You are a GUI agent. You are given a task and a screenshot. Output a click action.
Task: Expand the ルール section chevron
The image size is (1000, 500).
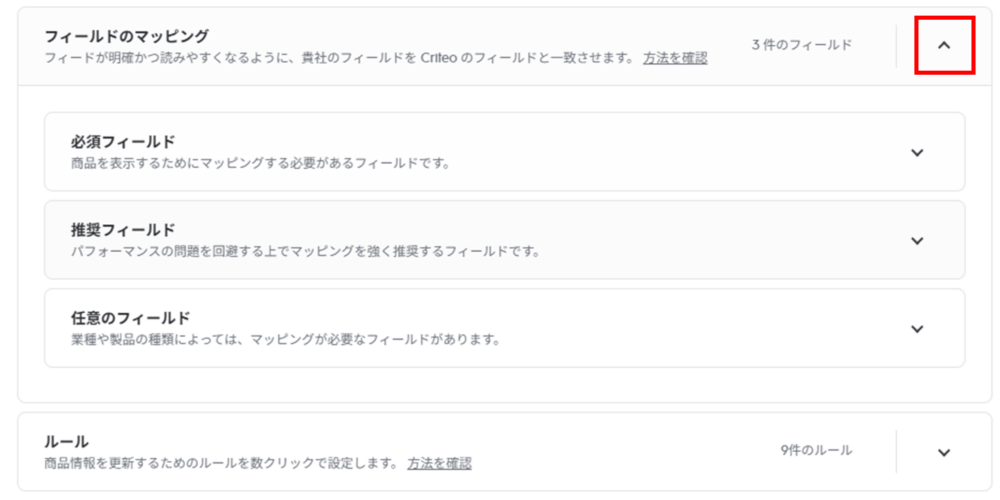tap(944, 452)
